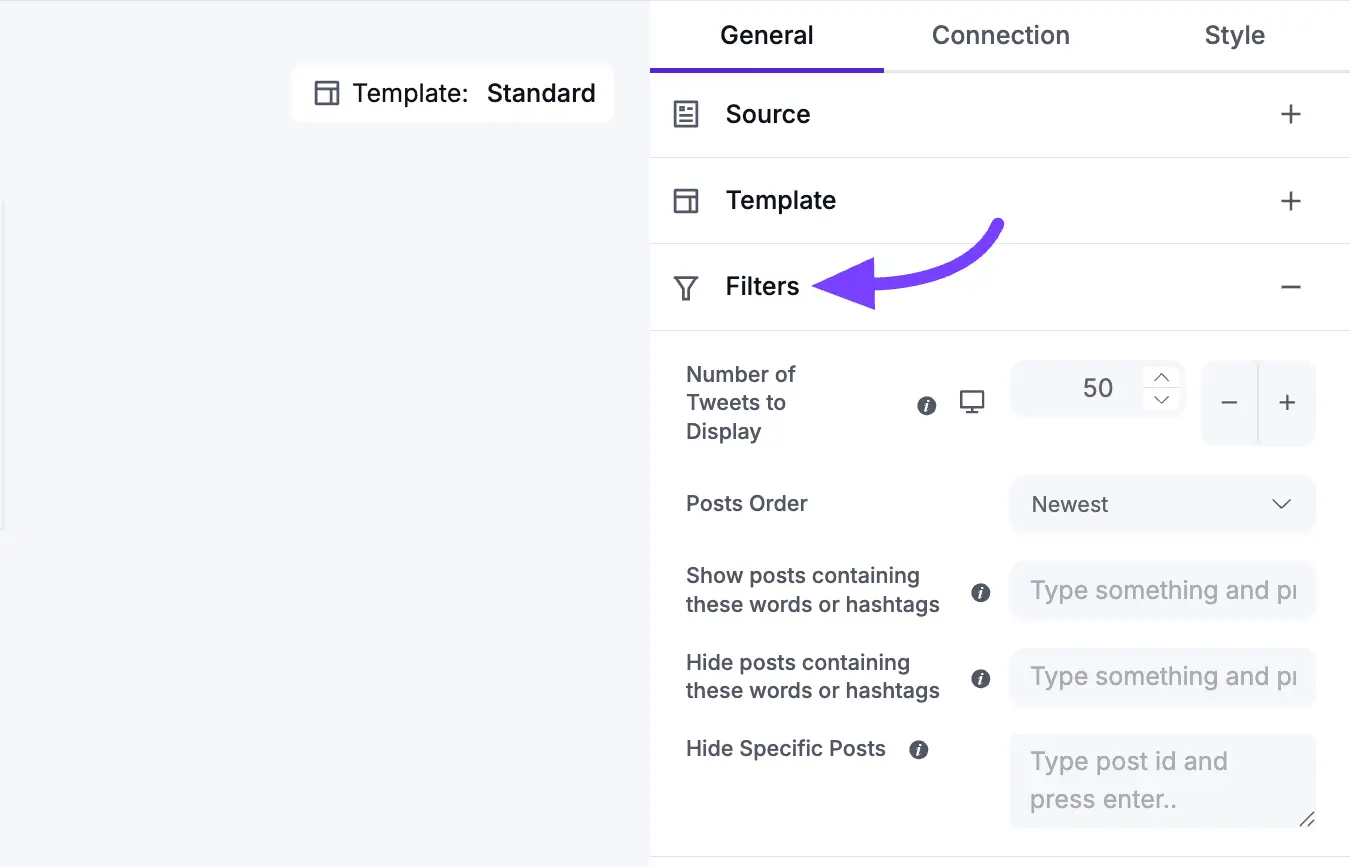
Task: Click the info icon beside Hide Specific Posts
Action: tap(918, 749)
